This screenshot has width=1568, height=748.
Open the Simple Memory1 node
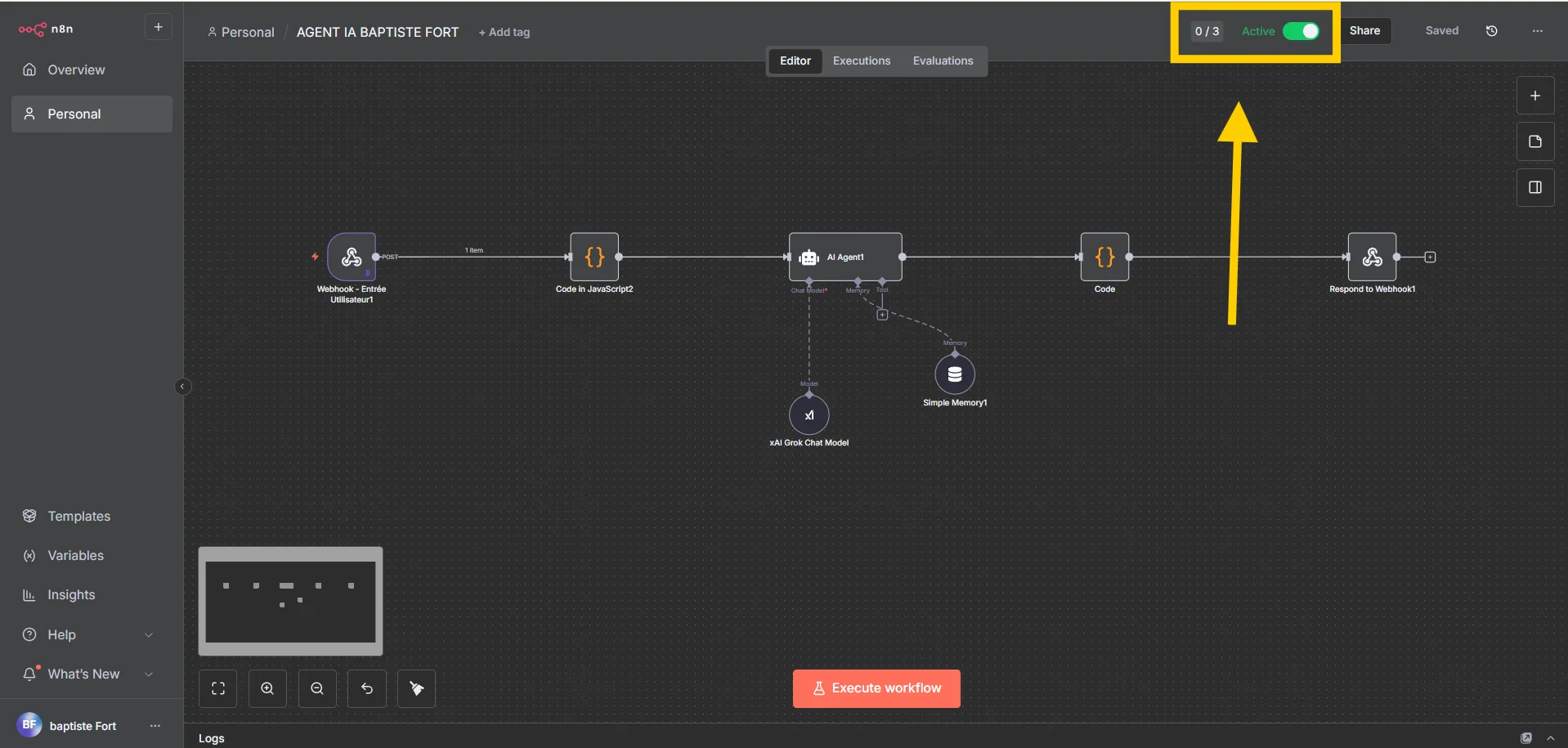tap(955, 374)
